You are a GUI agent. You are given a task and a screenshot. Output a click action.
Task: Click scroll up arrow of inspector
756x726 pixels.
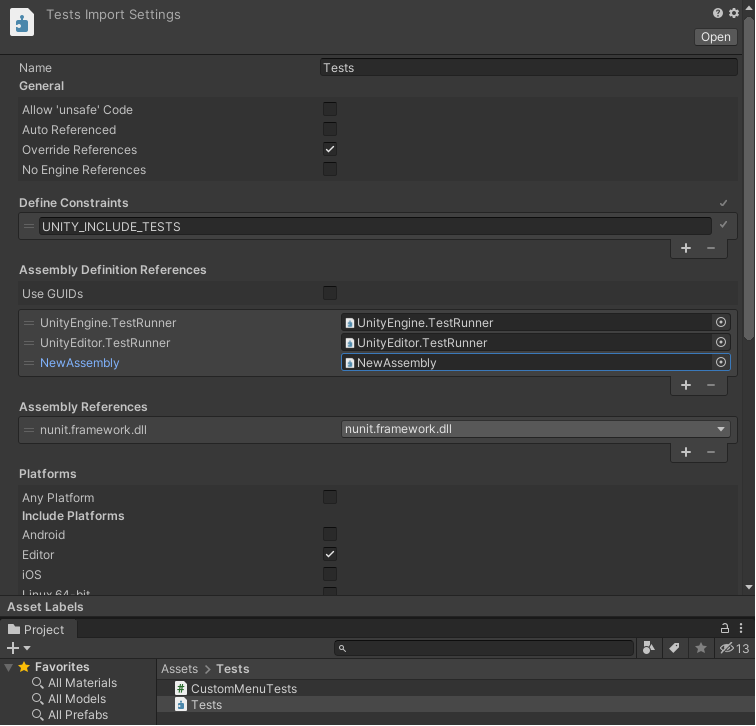pos(749,8)
